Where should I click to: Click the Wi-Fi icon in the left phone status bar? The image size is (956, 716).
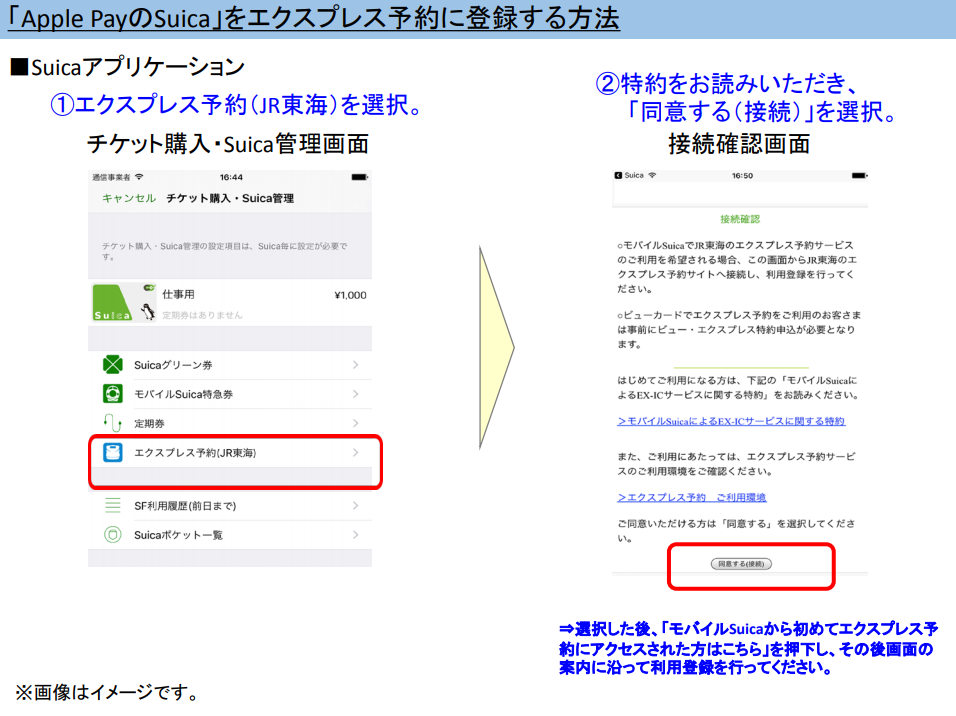(139, 177)
